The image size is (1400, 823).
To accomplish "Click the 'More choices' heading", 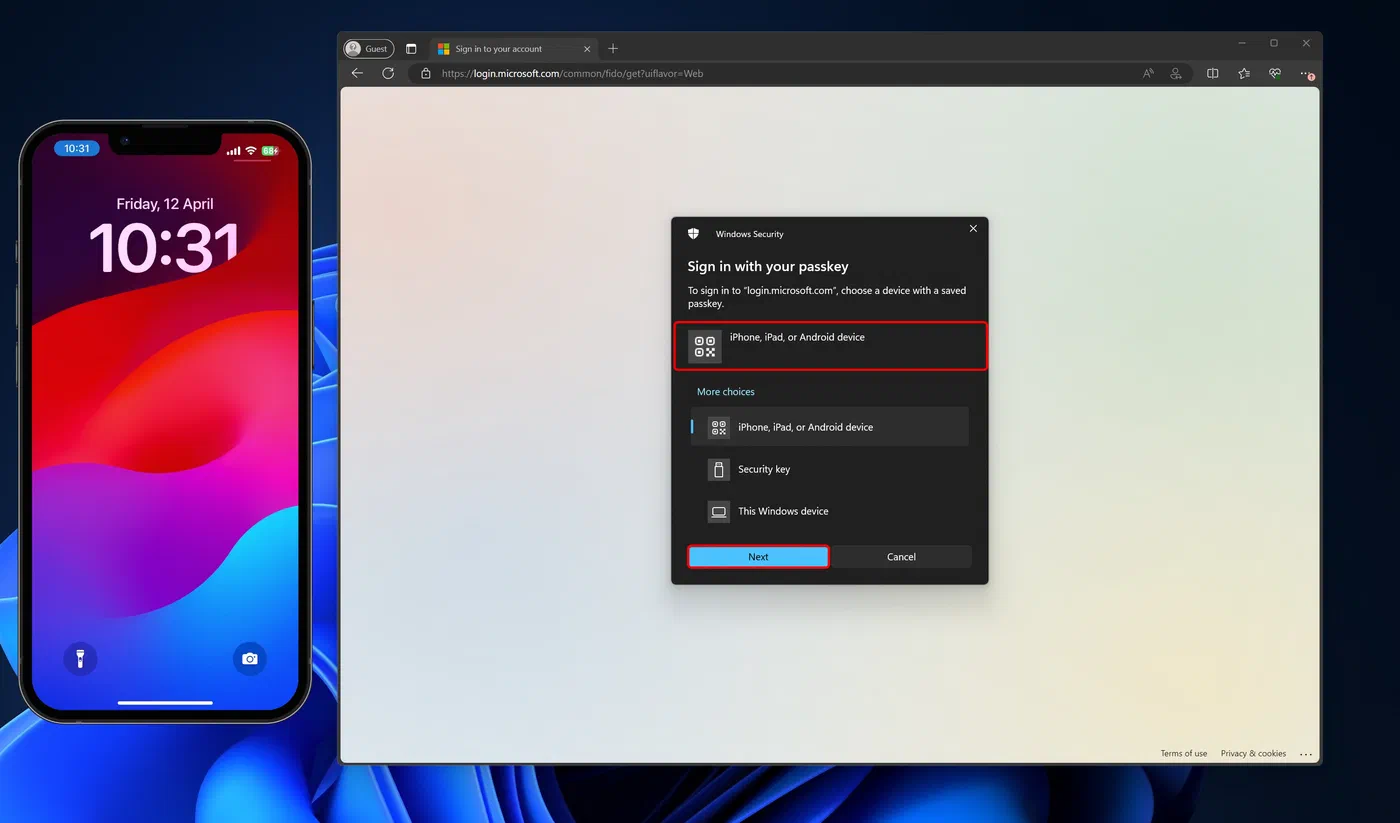I will tap(726, 392).
